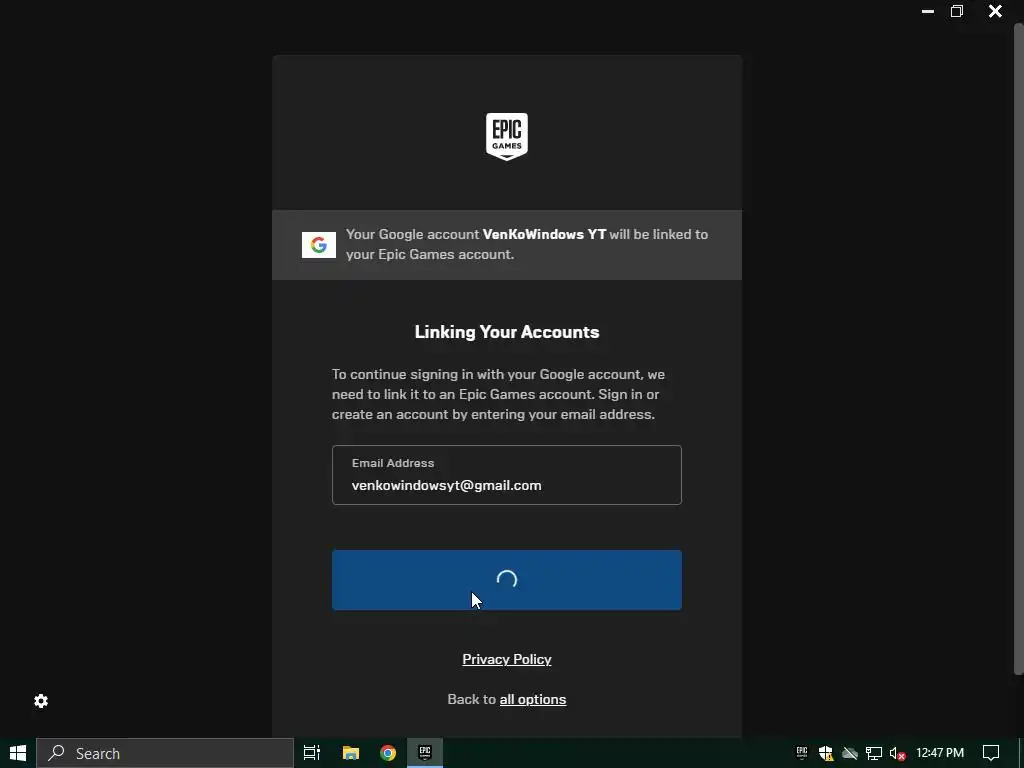Go back to all options link

click(x=533, y=699)
